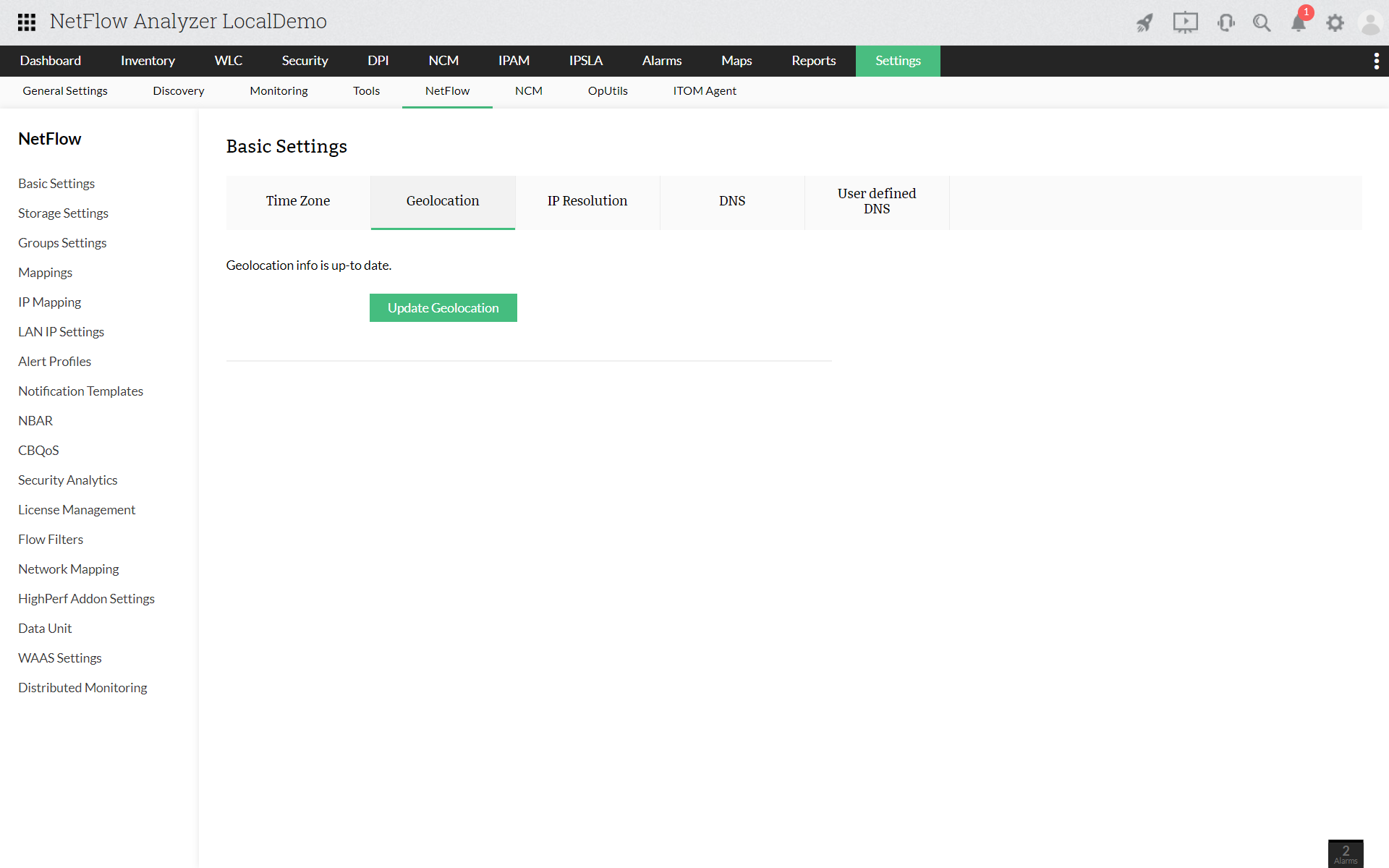Switch to the IP Resolution tab
The width and height of the screenshot is (1389, 868).
(587, 201)
